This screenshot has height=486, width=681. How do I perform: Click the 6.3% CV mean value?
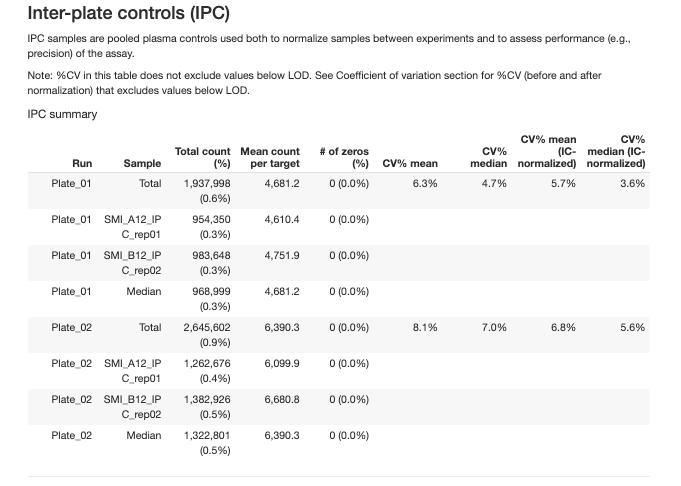pos(425,183)
